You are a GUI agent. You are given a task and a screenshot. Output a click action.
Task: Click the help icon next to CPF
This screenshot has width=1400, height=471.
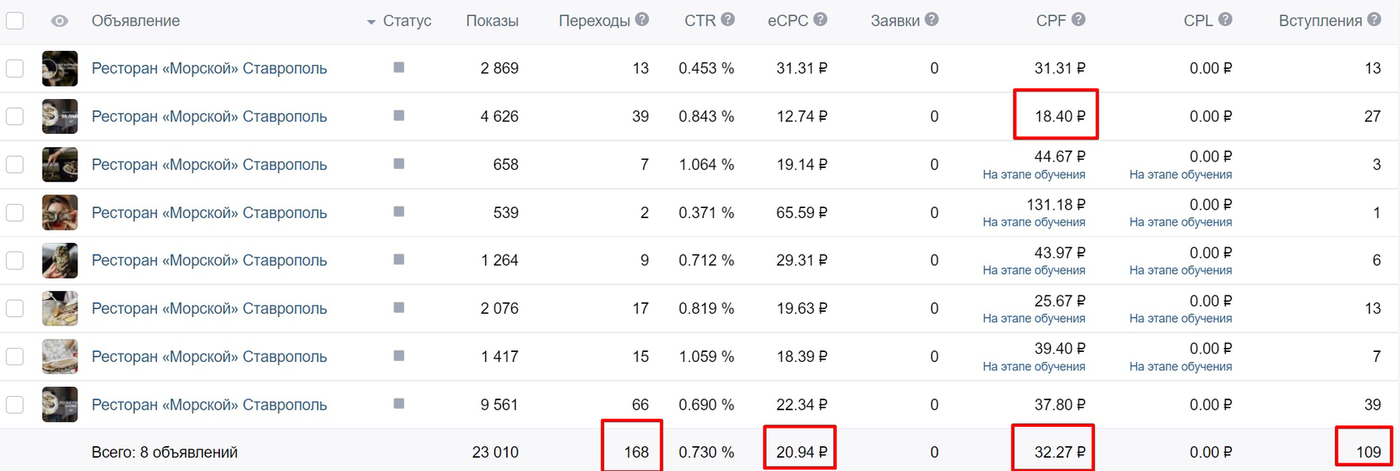pos(1079,20)
